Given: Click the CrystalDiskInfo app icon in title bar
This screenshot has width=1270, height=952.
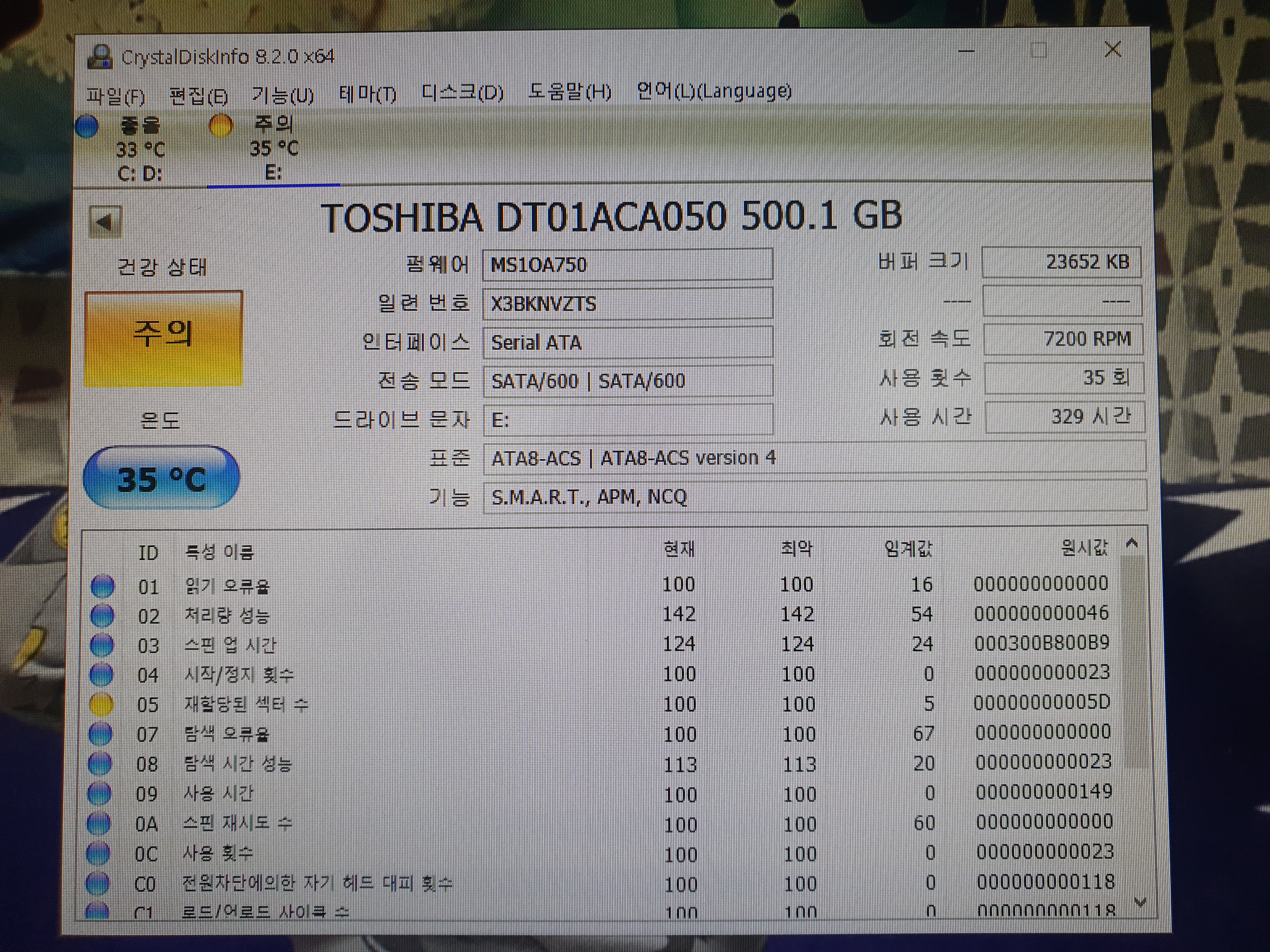Looking at the screenshot, I should 100,57.
